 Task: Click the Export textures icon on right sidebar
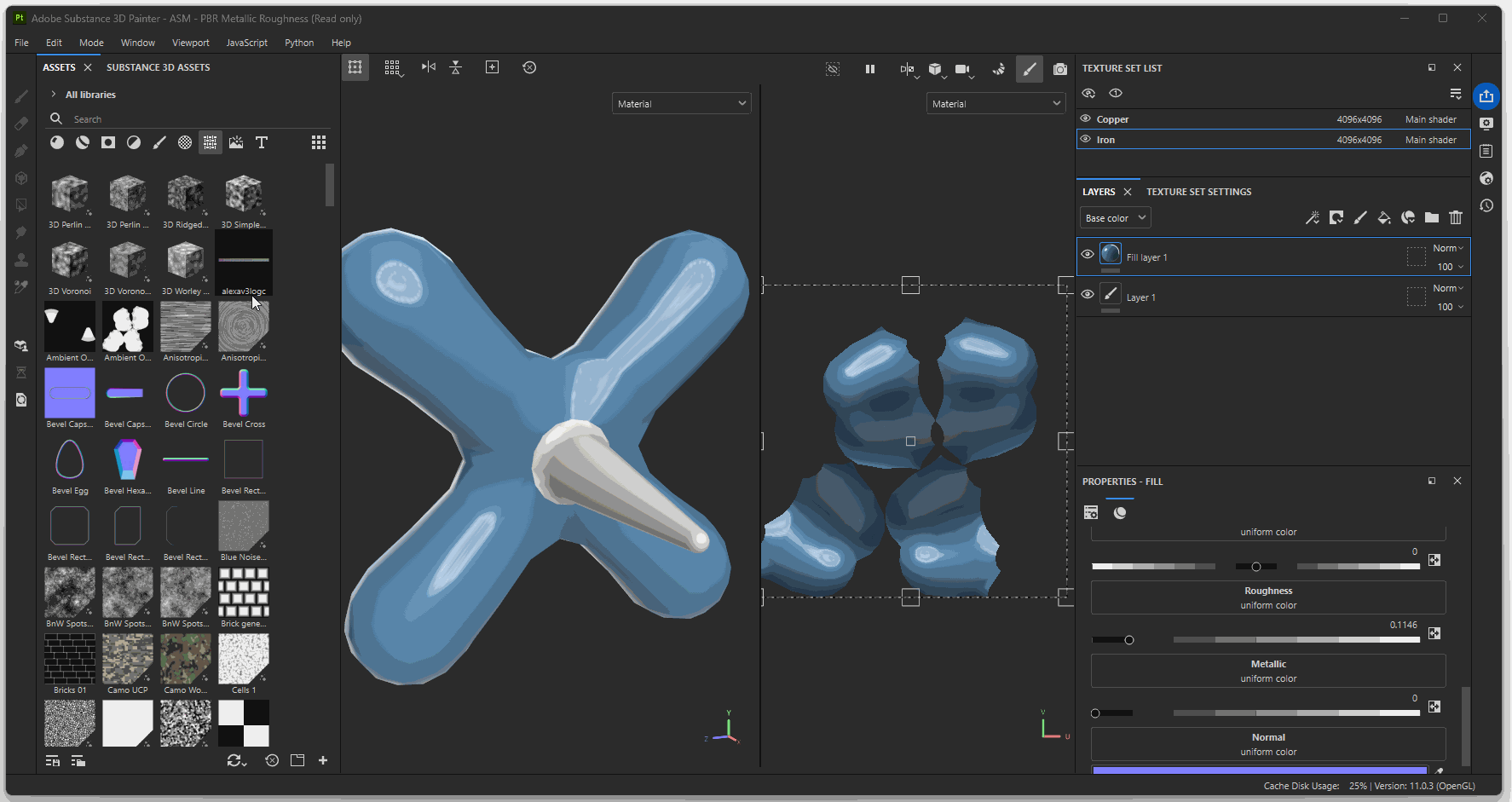click(x=1486, y=96)
